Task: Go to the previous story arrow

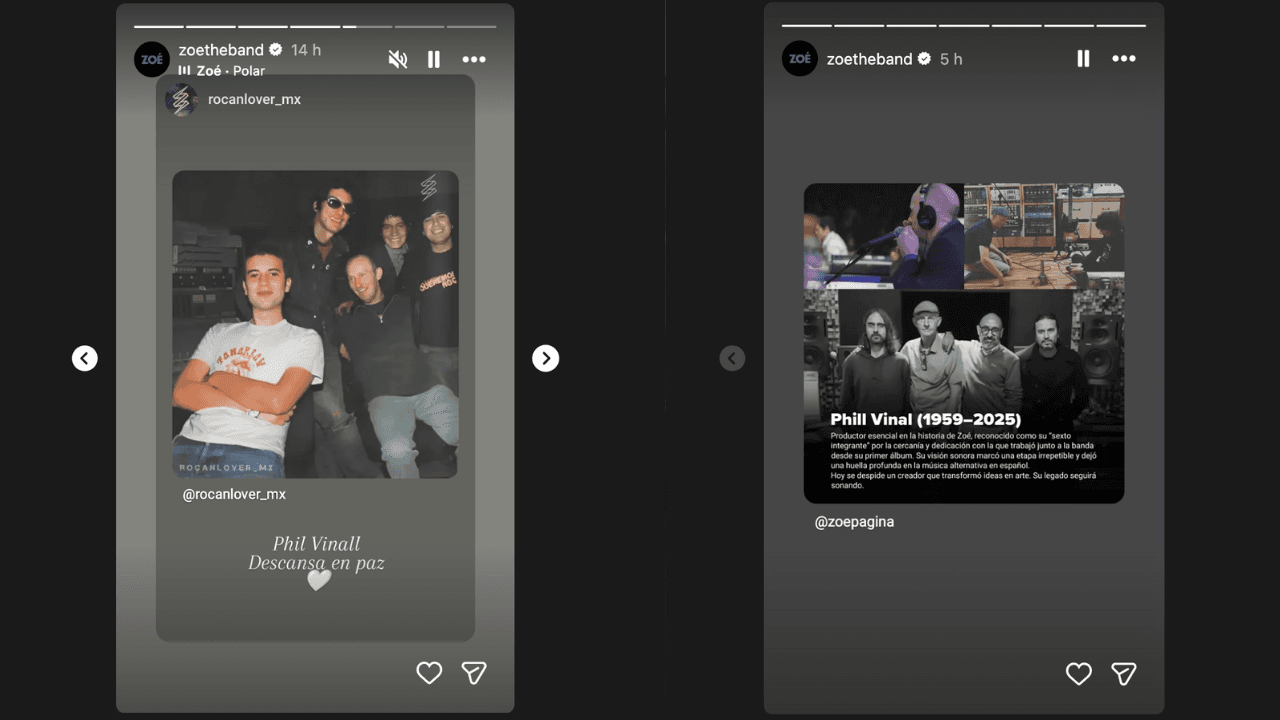Action: pos(85,358)
